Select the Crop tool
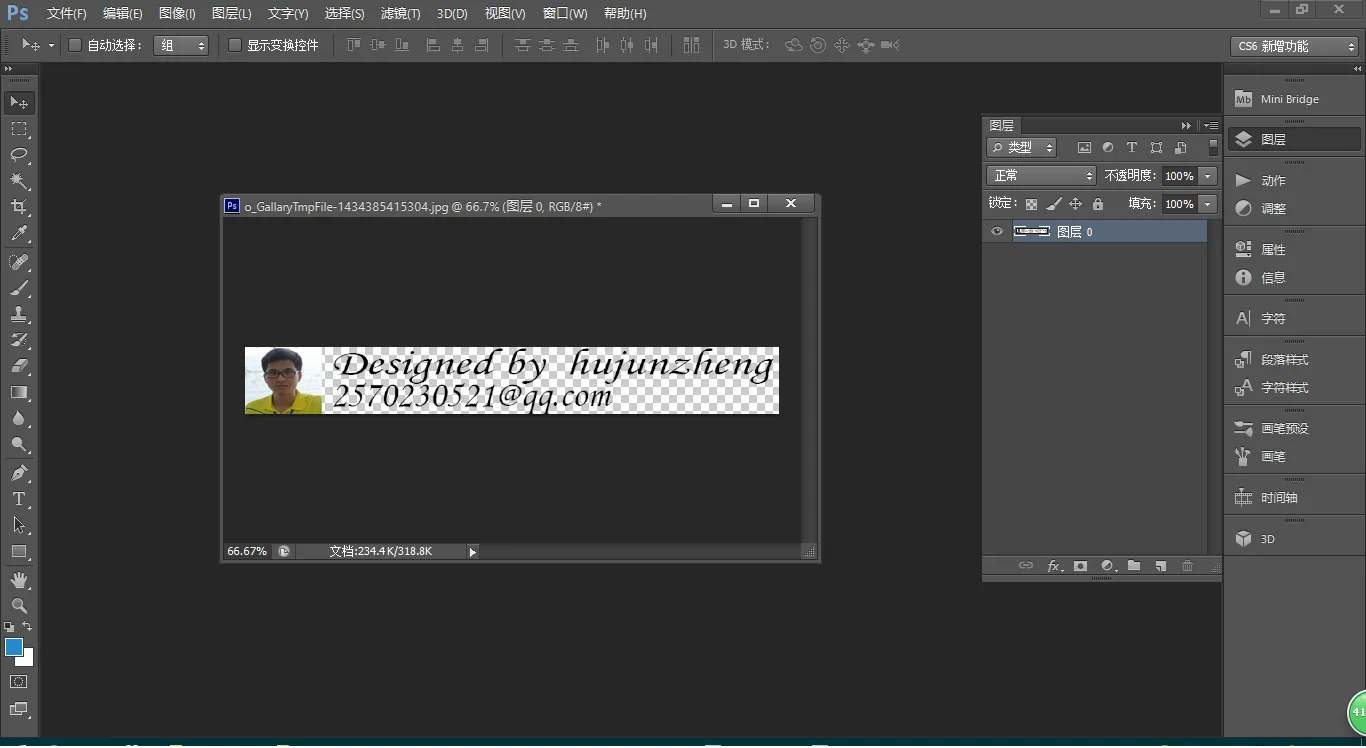 click(x=19, y=207)
